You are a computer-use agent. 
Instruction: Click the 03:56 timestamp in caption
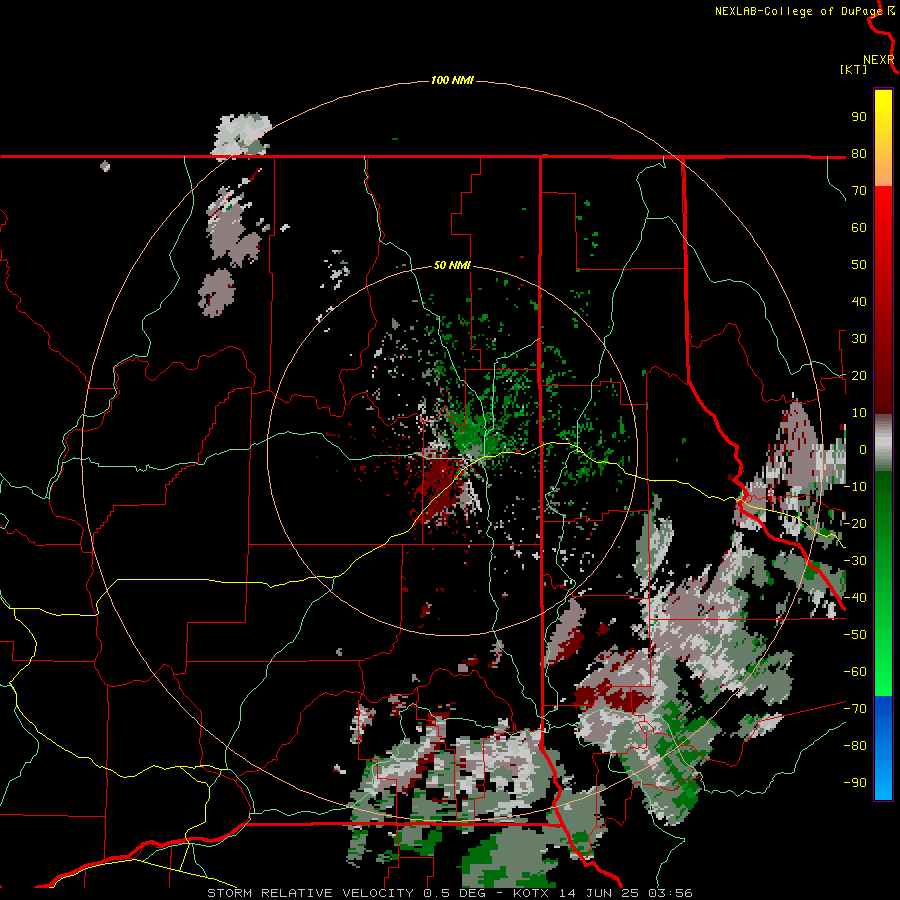[x=670, y=893]
